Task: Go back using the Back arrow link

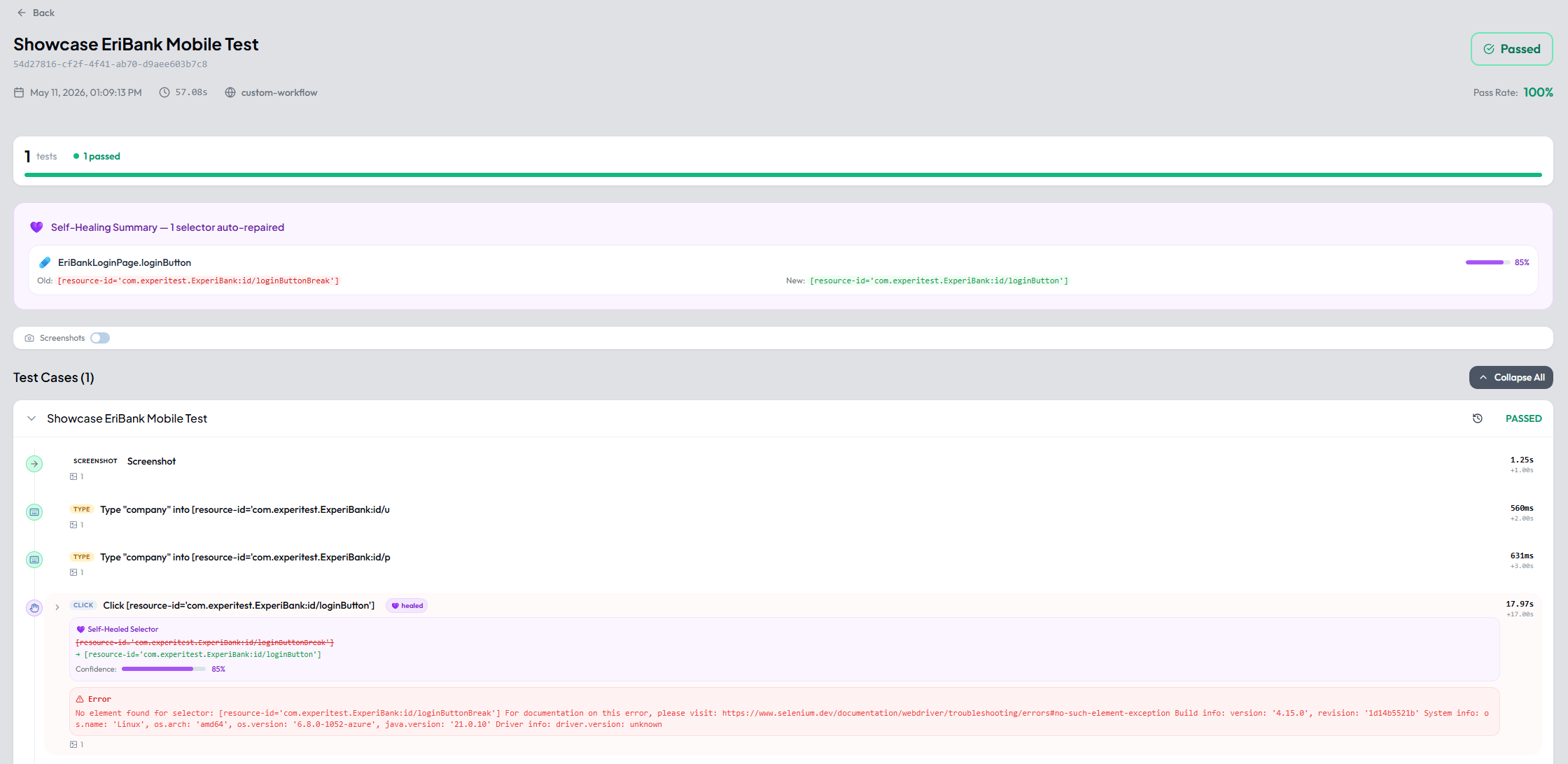Action: pos(35,13)
